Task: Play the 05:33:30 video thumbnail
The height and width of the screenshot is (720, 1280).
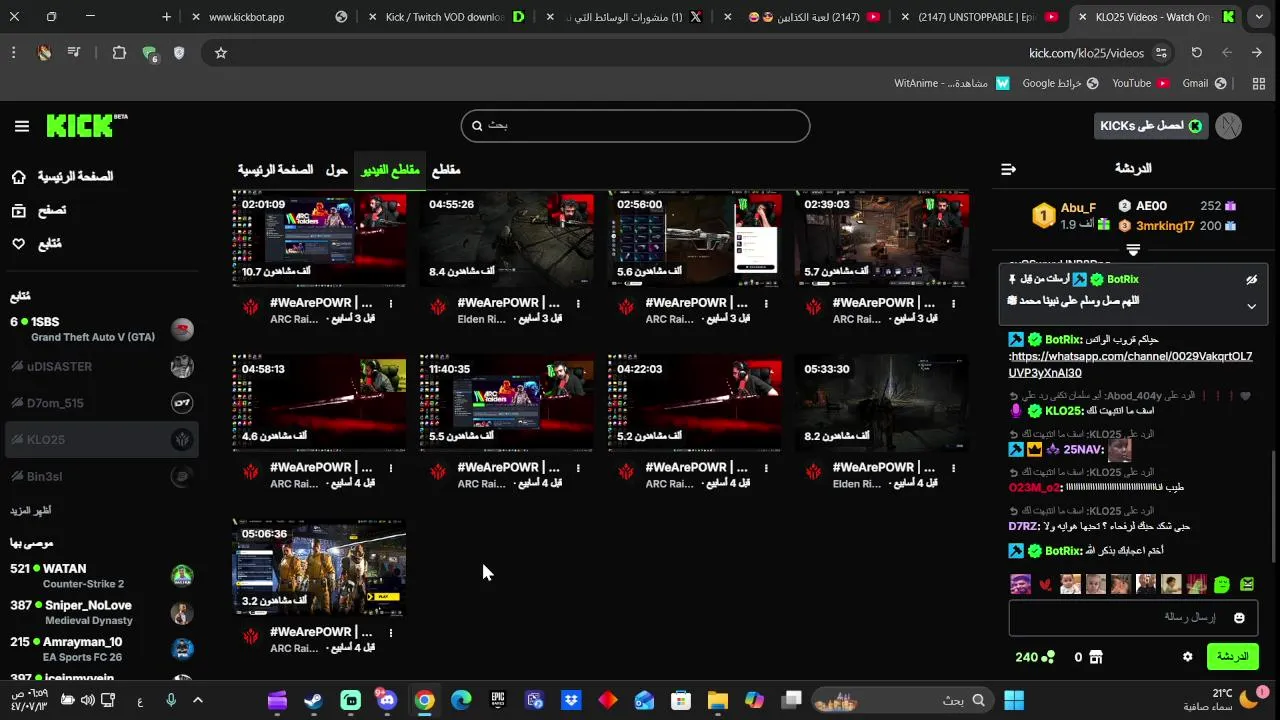Action: click(x=882, y=403)
